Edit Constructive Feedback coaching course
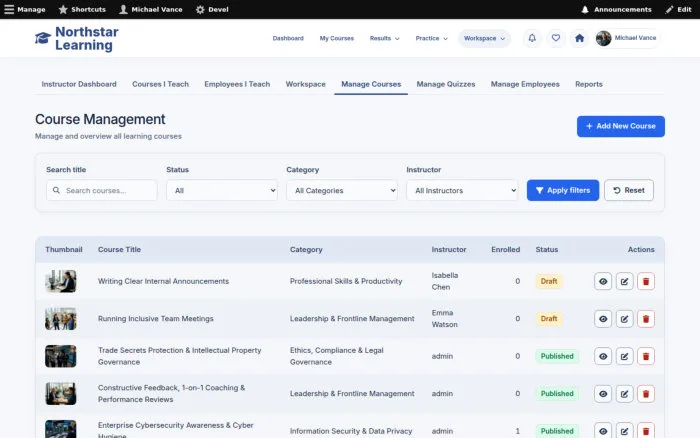700x438 pixels. pyautogui.click(x=624, y=394)
